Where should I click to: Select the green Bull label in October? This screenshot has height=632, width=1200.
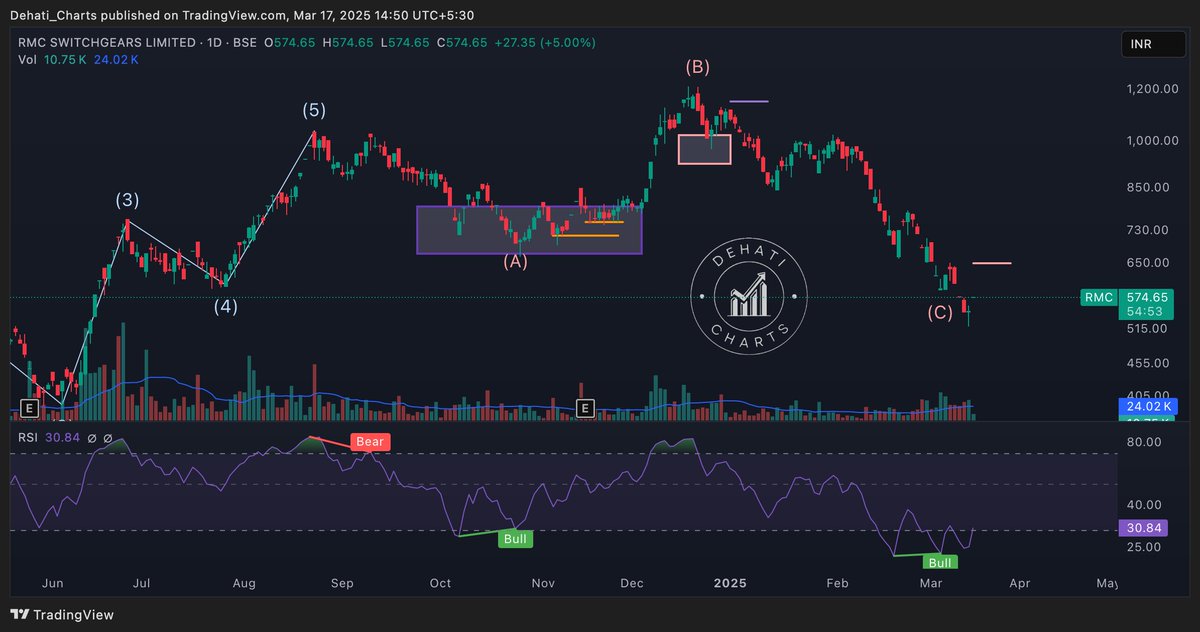[517, 539]
